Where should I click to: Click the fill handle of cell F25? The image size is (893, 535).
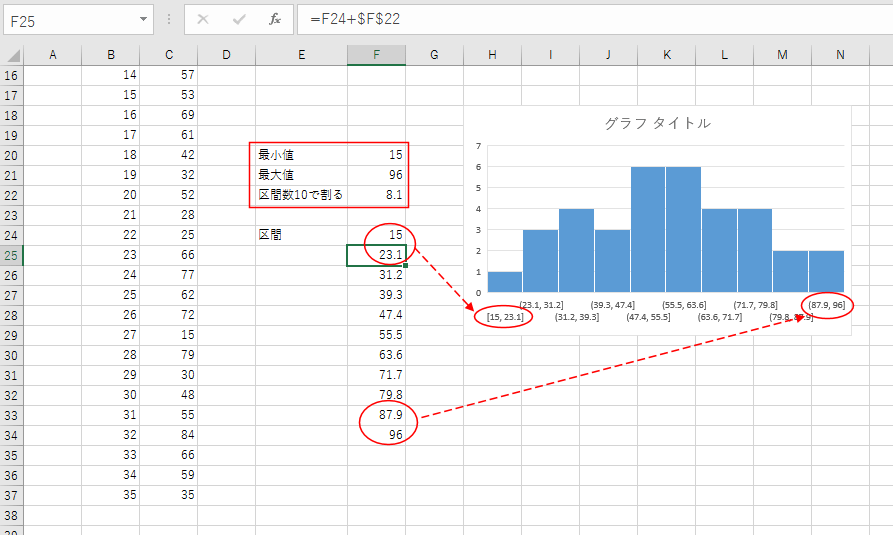point(405,266)
